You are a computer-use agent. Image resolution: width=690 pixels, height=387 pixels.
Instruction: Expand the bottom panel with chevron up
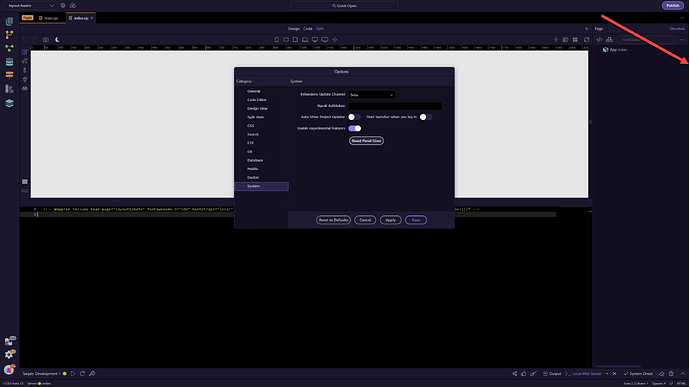click(x=683, y=374)
